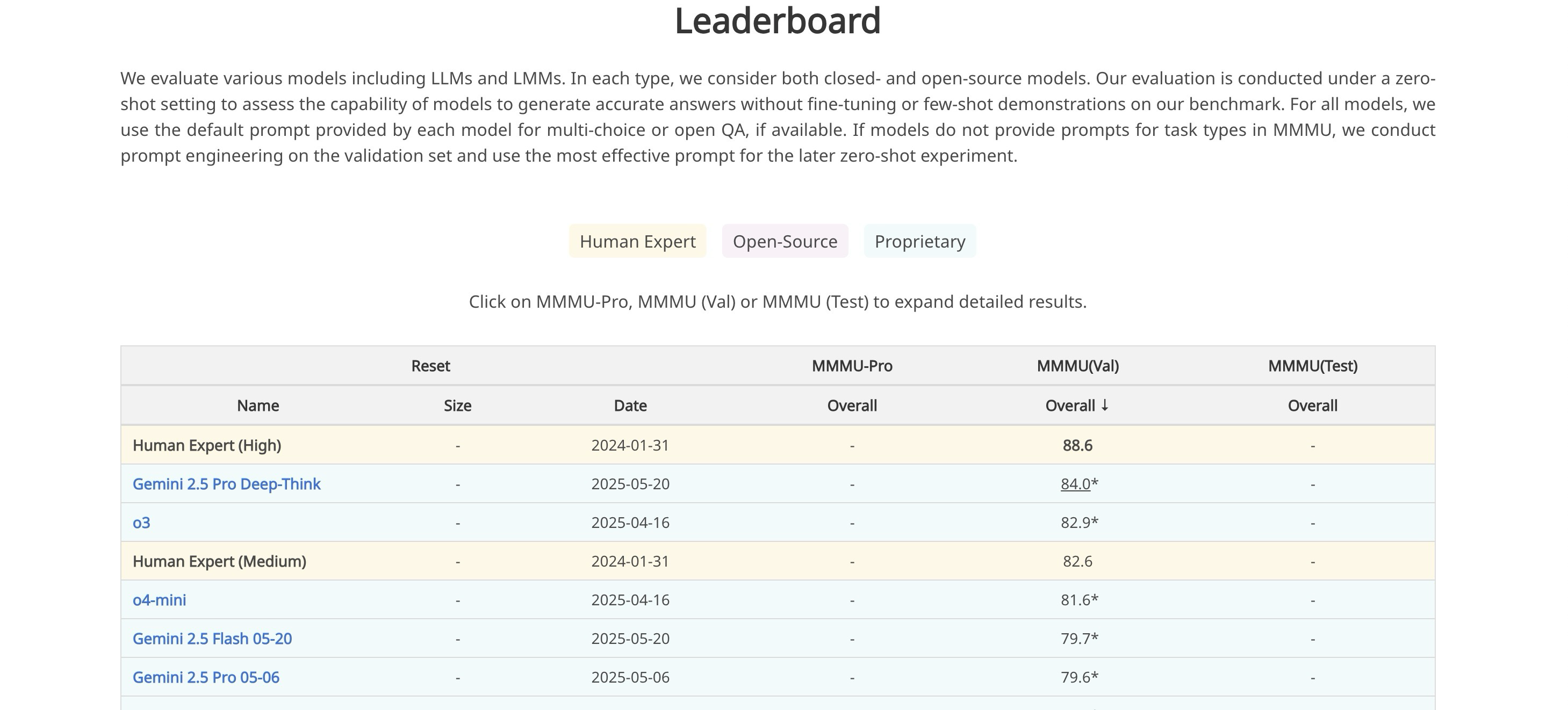
Task: Open the Gemini 2.5 Pro 05-06 link
Action: click(206, 677)
